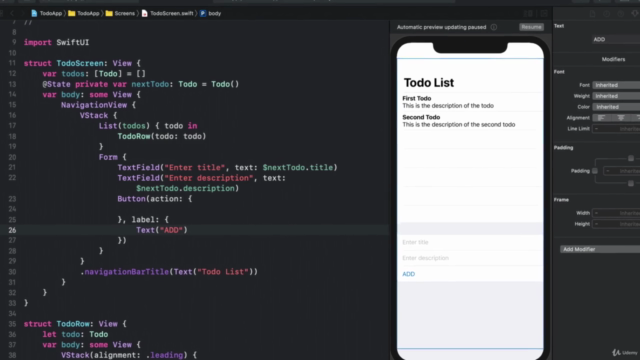Click the Enter title field in preview

[x=470, y=242]
